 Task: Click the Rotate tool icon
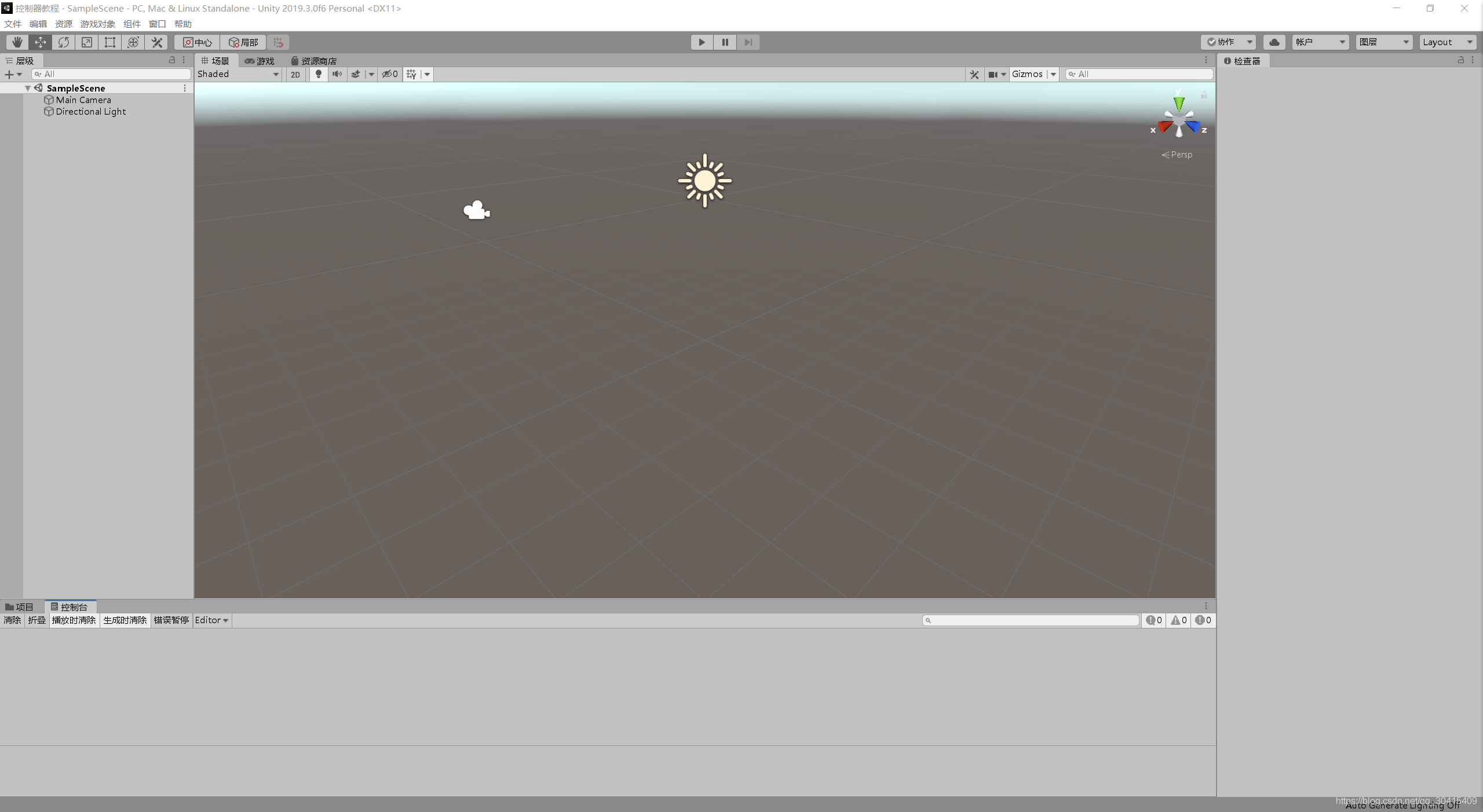click(x=63, y=42)
